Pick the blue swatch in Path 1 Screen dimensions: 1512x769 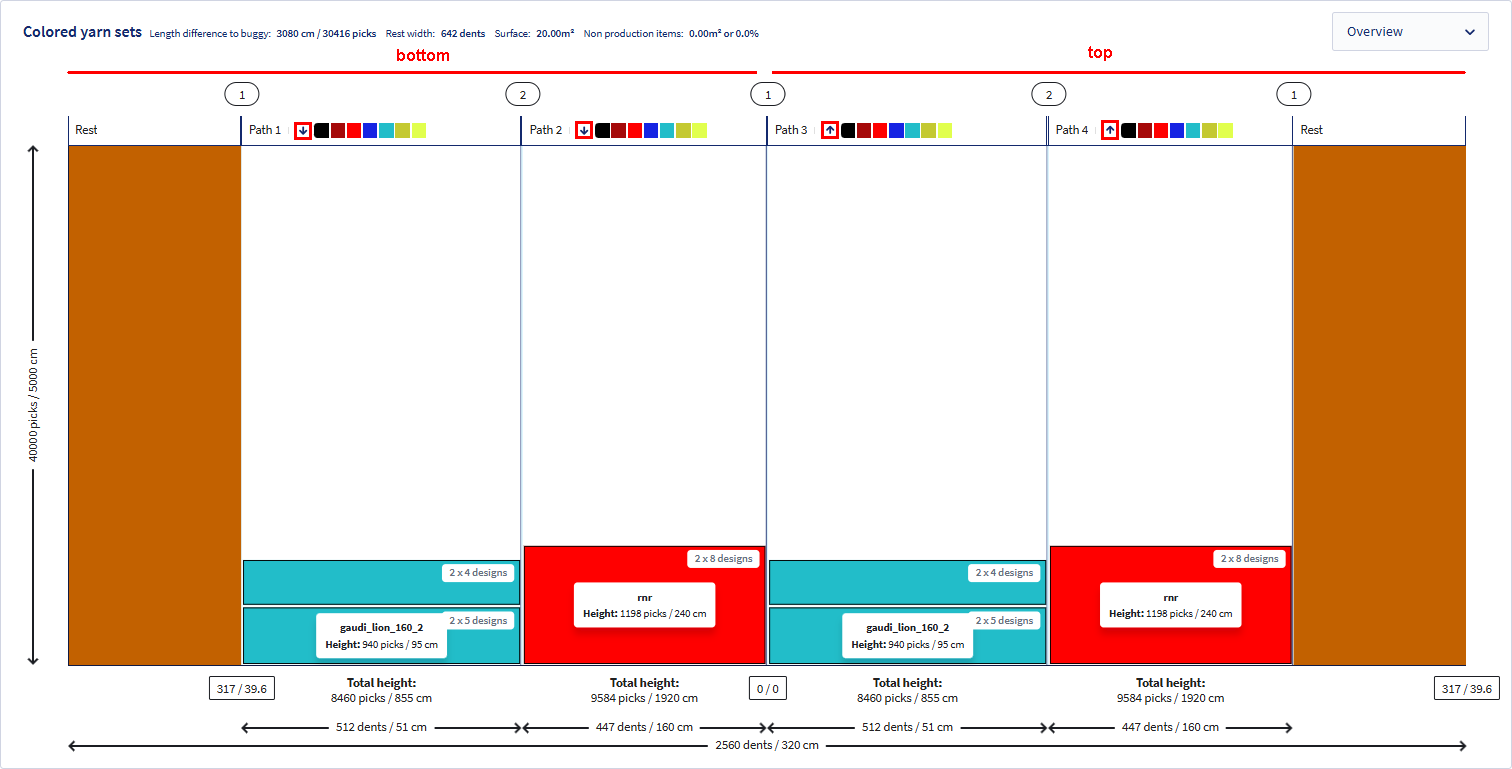370,130
